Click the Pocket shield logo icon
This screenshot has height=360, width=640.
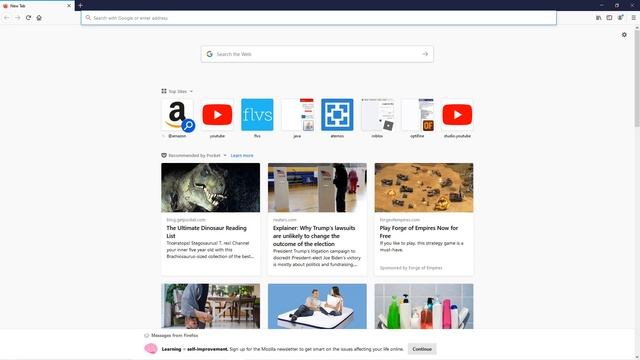pos(164,156)
